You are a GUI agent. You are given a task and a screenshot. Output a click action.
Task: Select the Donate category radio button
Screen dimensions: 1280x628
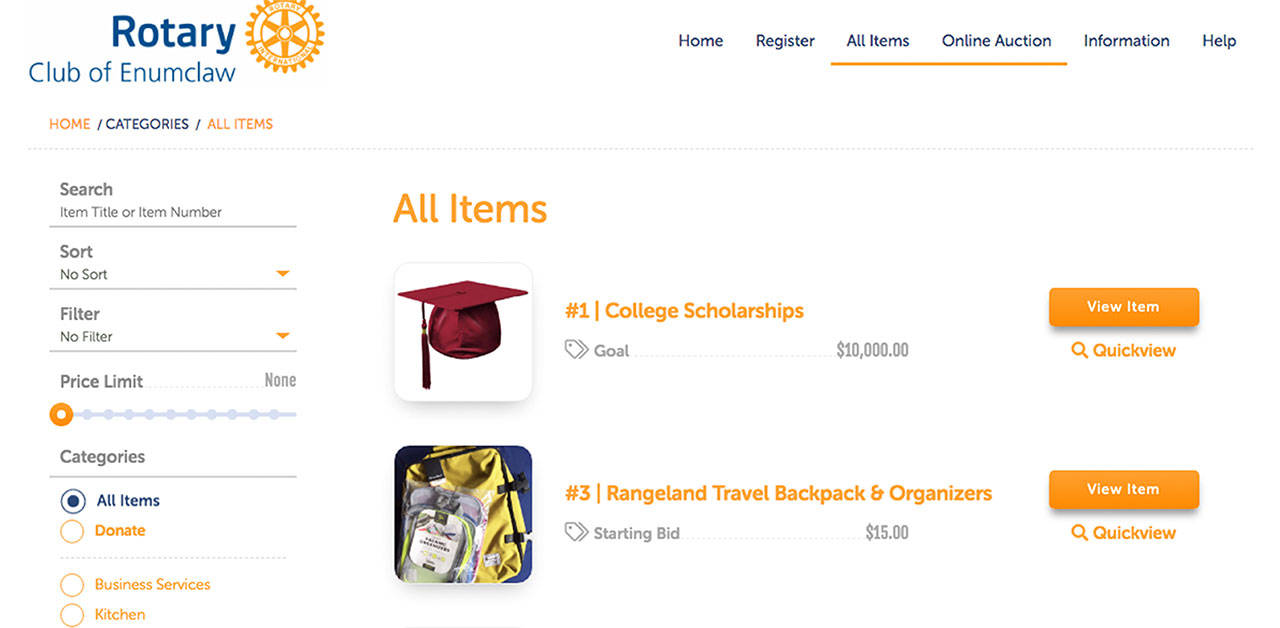[x=73, y=531]
